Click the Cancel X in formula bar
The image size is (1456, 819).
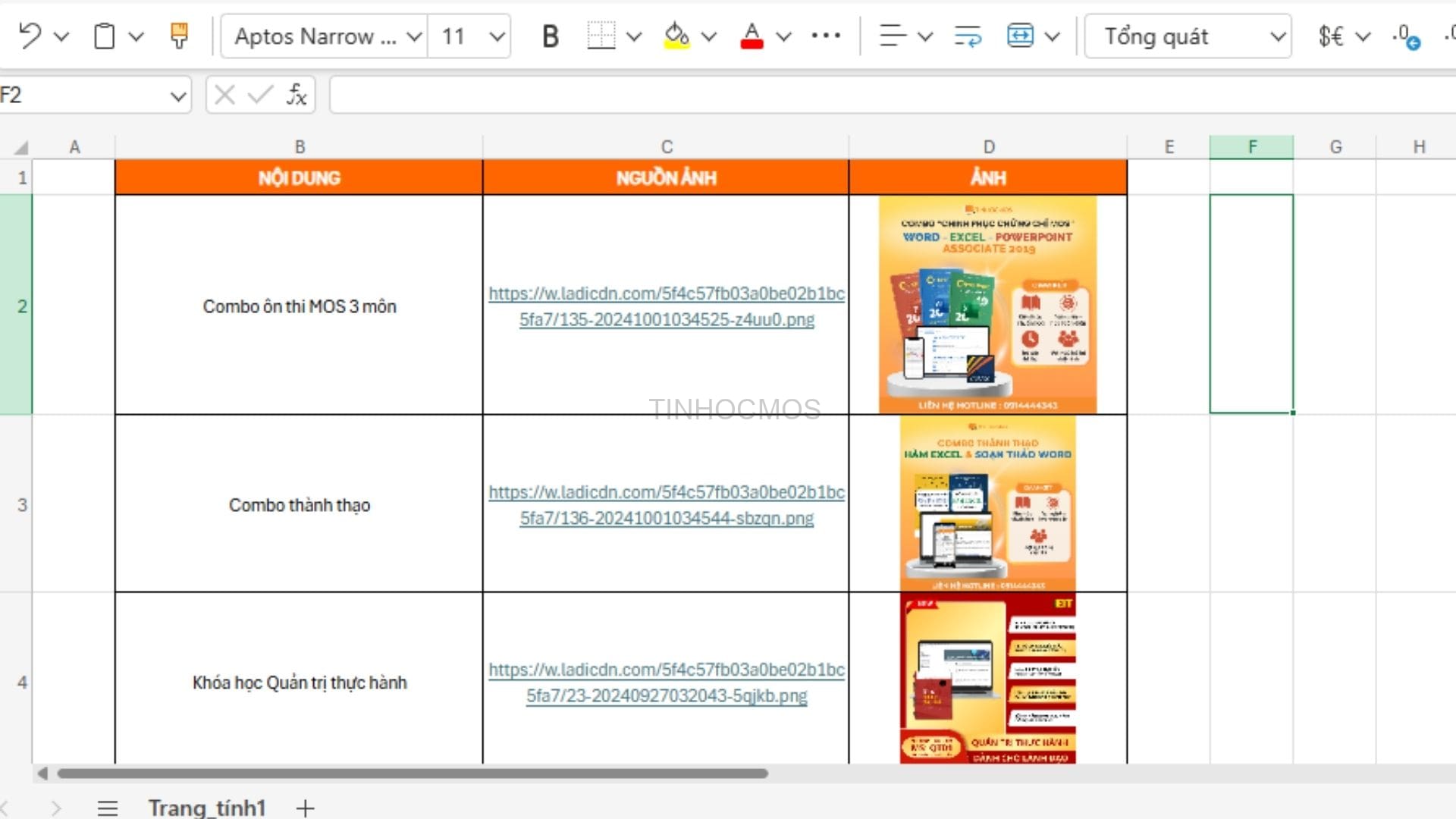pyautogui.click(x=224, y=95)
